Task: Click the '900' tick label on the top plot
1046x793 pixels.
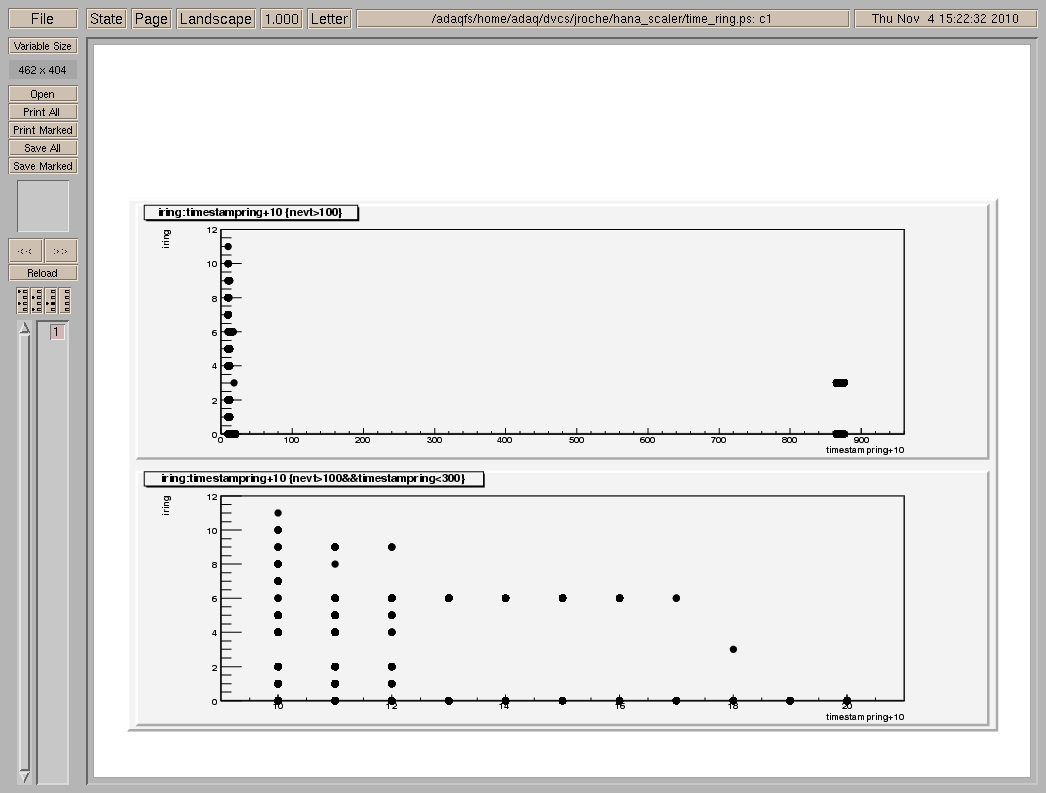Action: 861,440
